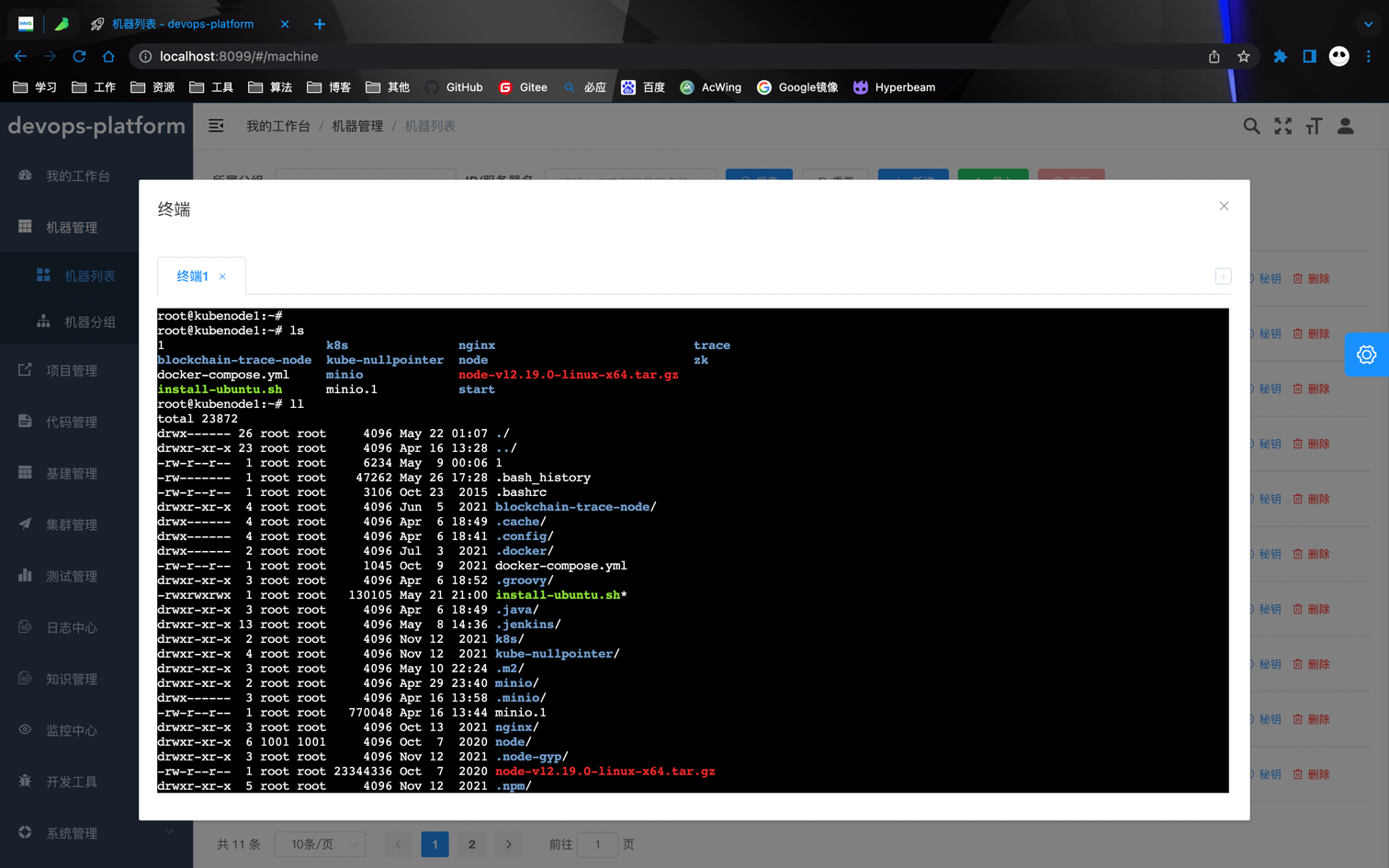Reload page with browser refresh icon
The height and width of the screenshot is (868, 1389).
click(x=79, y=56)
